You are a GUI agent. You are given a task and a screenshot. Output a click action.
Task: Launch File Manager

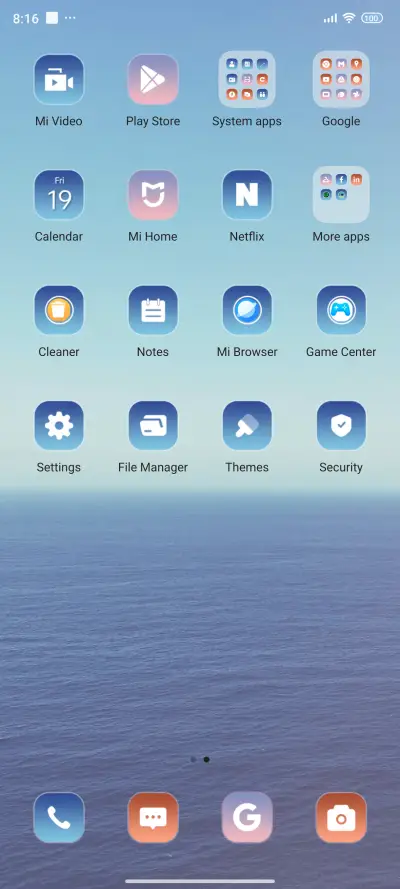pyautogui.click(x=153, y=426)
